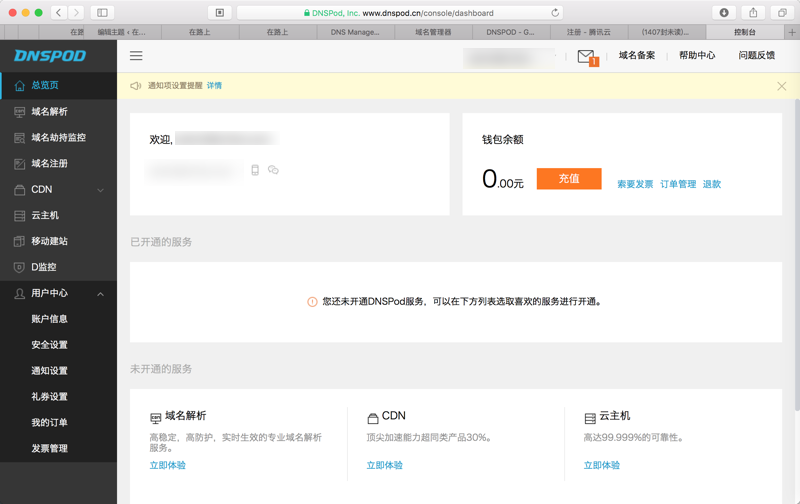Click 帮助中心 in top bar
The width and height of the screenshot is (800, 504).
pyautogui.click(x=697, y=55)
